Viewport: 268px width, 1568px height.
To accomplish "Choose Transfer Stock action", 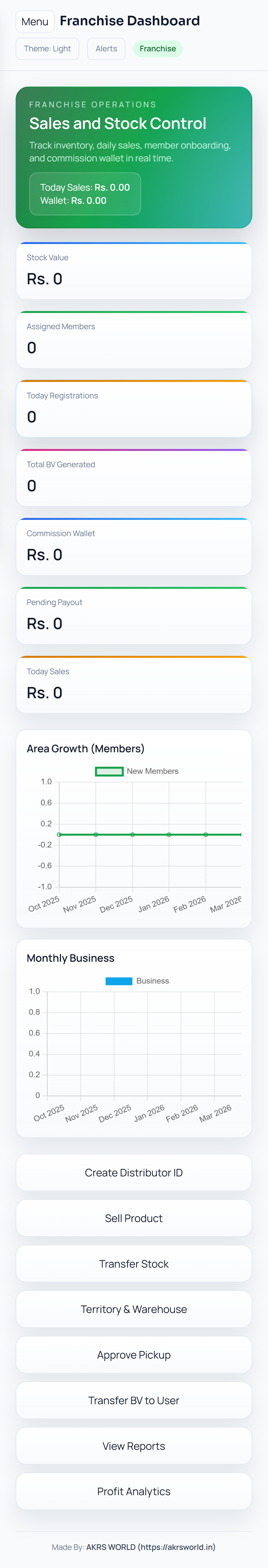I will click(134, 1264).
